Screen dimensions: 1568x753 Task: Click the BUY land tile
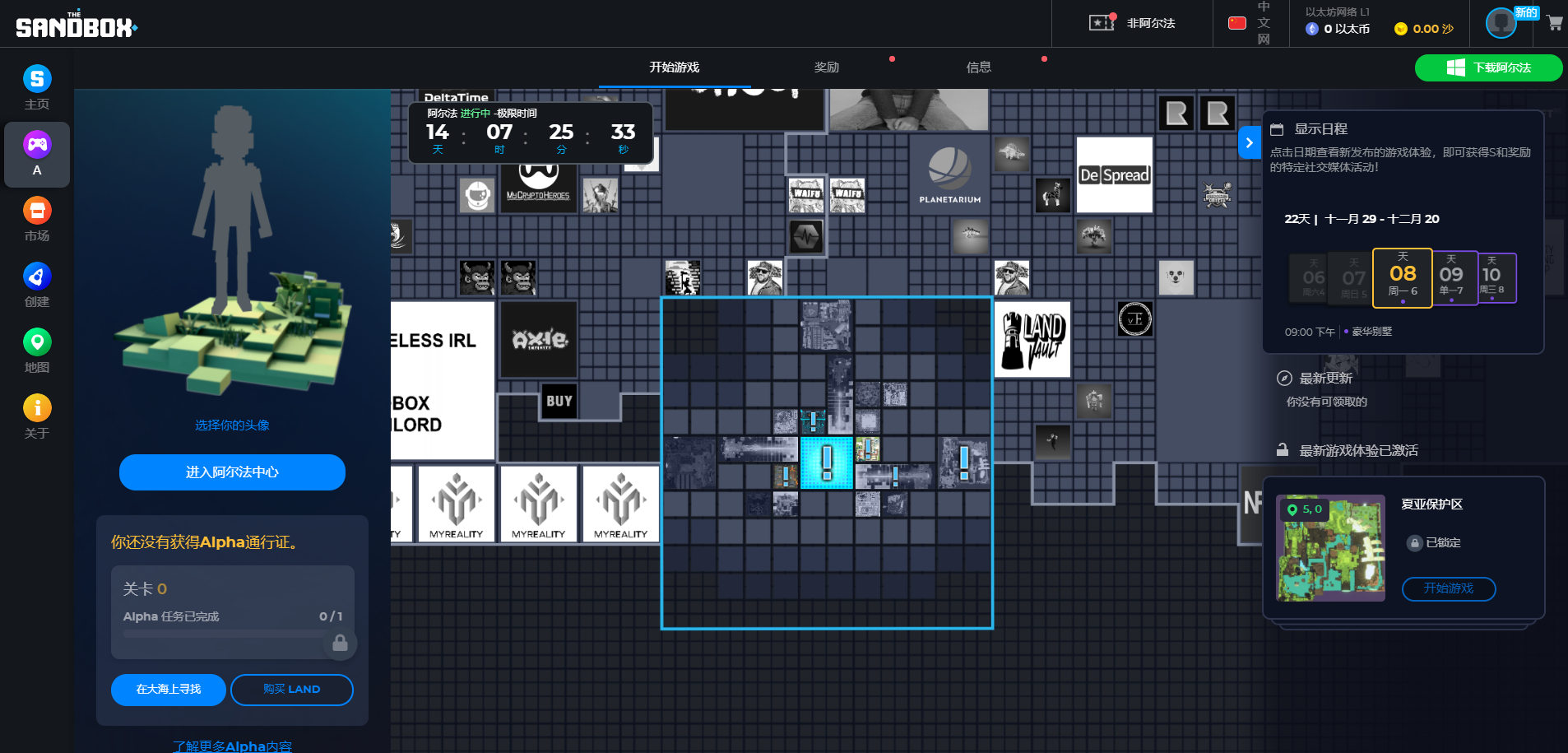point(559,401)
